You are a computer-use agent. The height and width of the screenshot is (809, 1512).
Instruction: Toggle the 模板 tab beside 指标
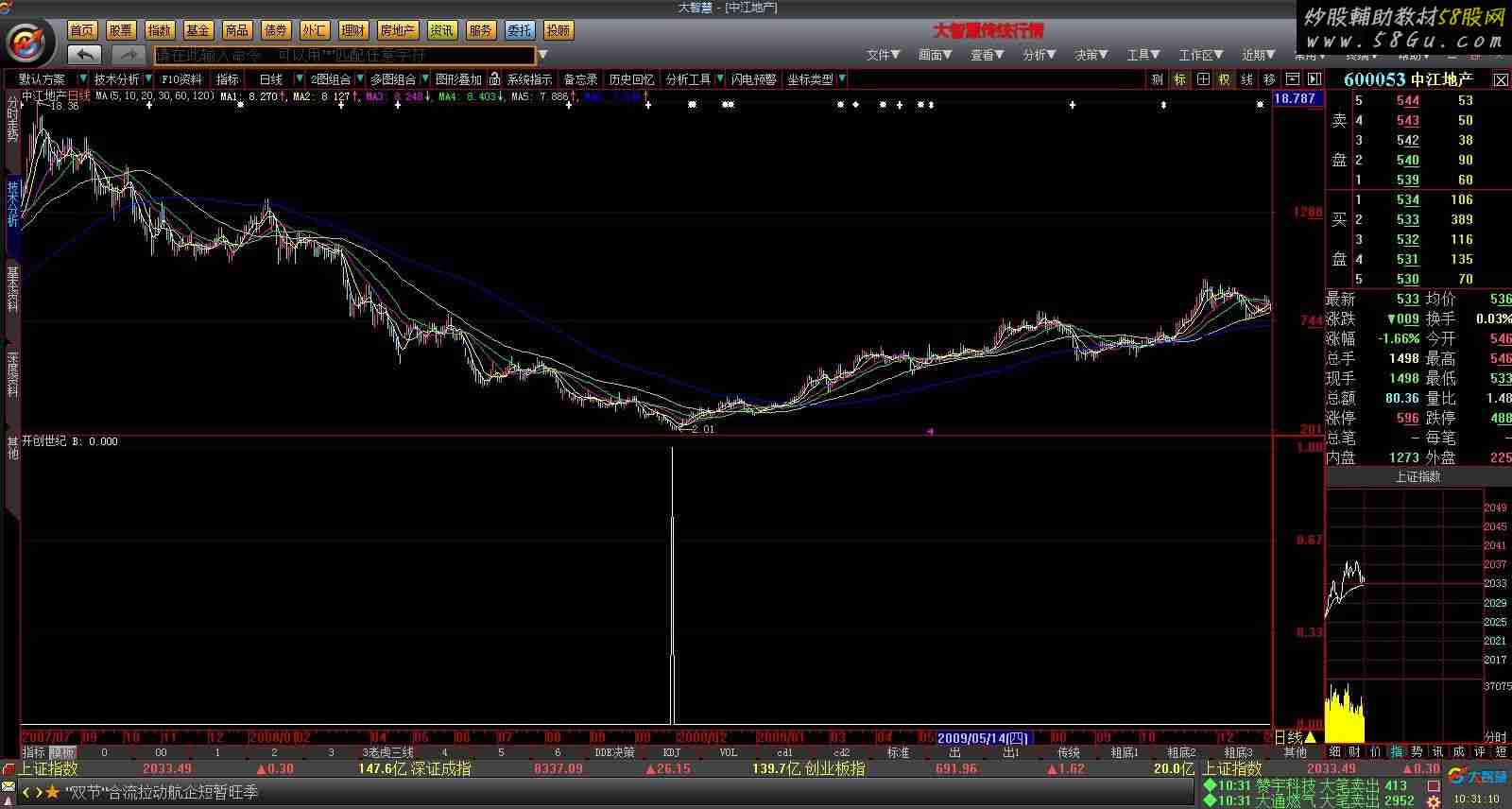pos(62,752)
